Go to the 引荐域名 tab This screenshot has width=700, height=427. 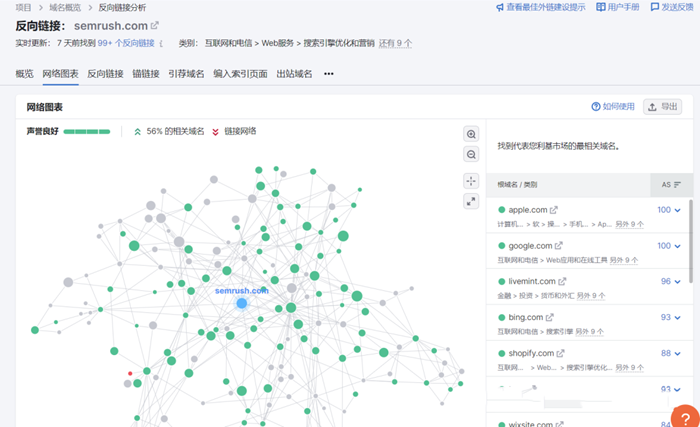tap(186, 74)
